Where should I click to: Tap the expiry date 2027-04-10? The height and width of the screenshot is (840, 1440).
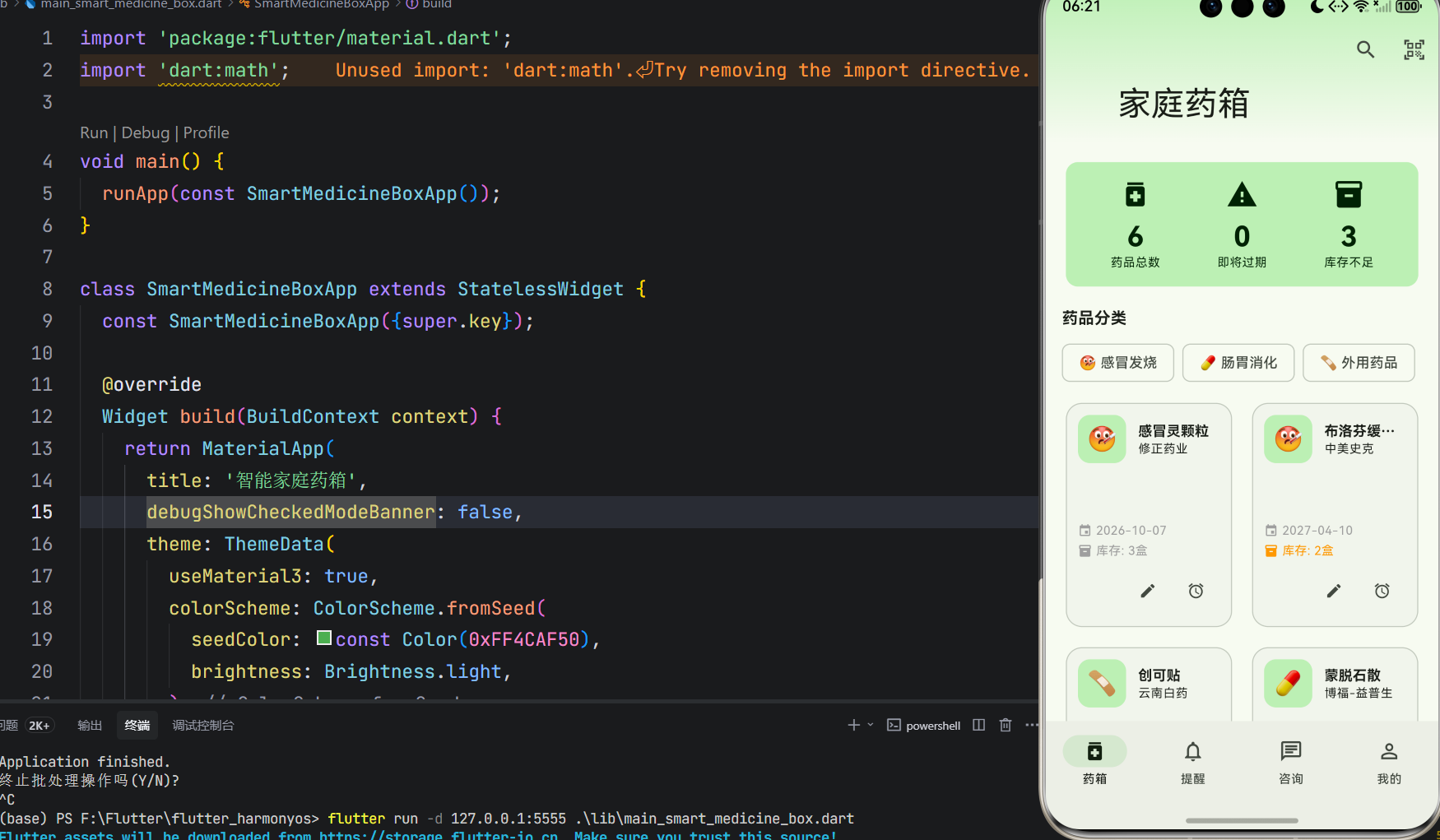pyautogui.click(x=1317, y=531)
